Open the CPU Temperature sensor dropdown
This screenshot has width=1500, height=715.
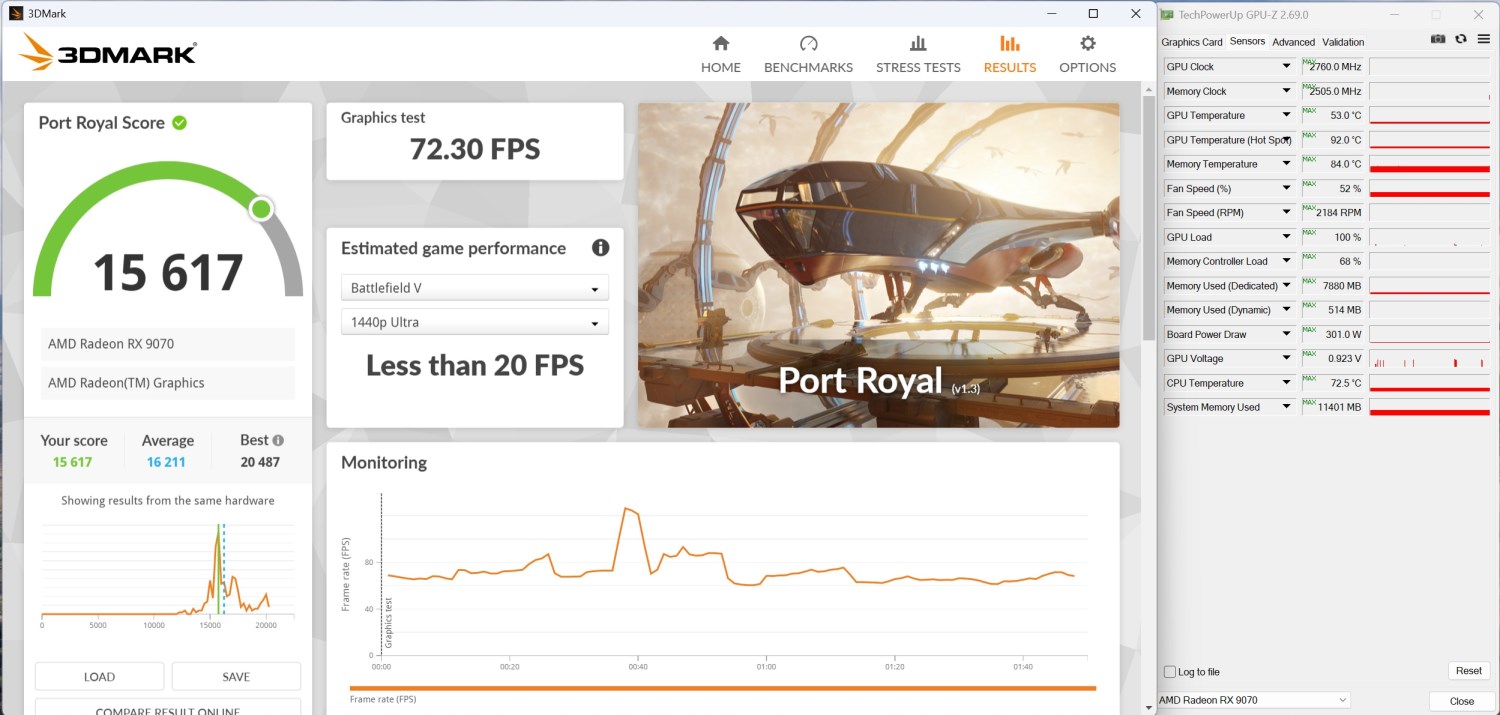pos(1287,383)
